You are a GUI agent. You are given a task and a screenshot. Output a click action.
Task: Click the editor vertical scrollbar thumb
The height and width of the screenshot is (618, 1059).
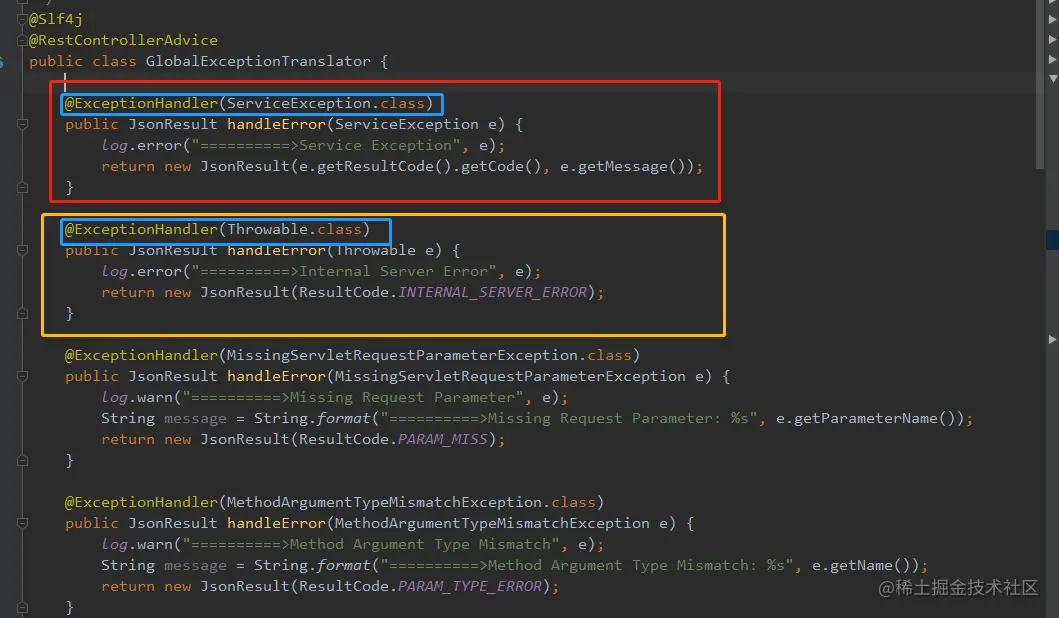pyautogui.click(x=1039, y=84)
